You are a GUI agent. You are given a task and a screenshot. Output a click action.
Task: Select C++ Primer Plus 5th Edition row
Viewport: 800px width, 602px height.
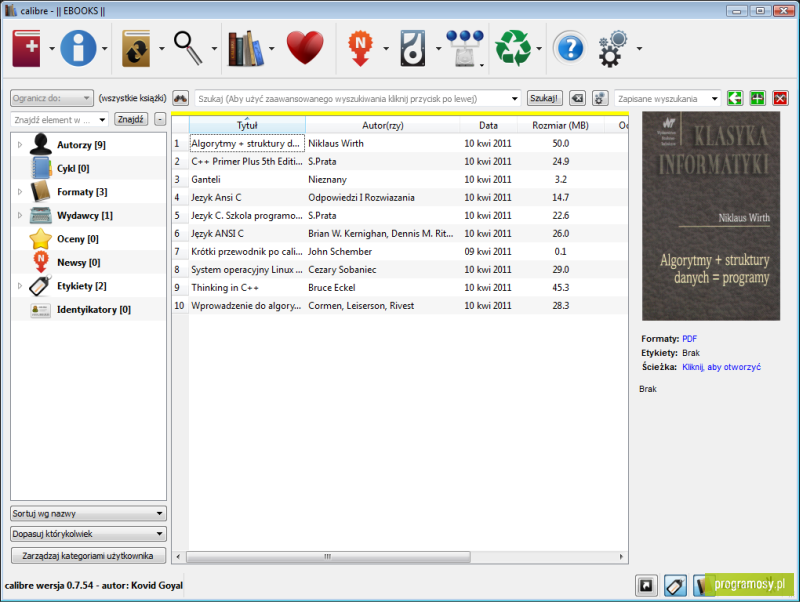click(x=399, y=161)
